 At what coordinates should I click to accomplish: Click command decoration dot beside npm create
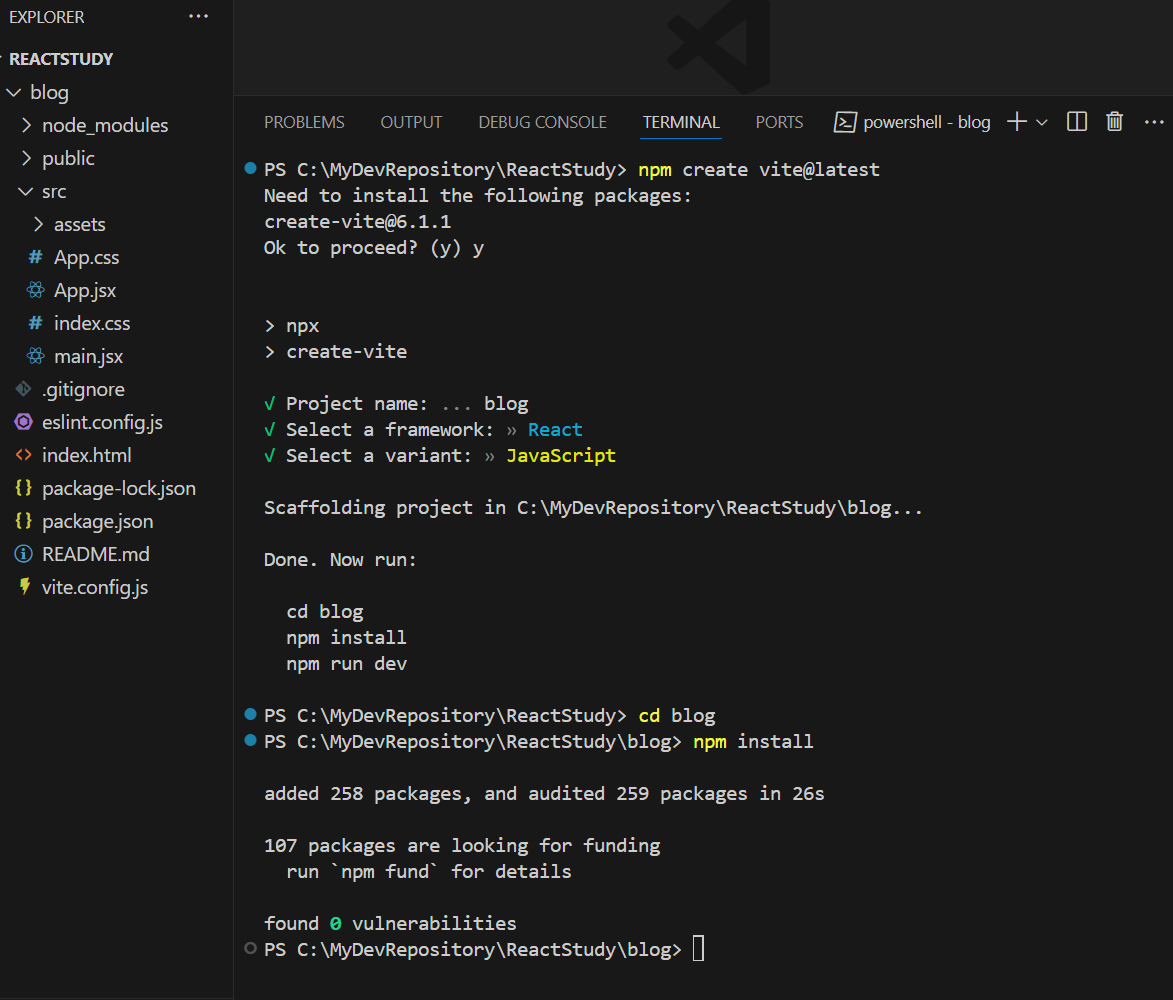coord(251,168)
